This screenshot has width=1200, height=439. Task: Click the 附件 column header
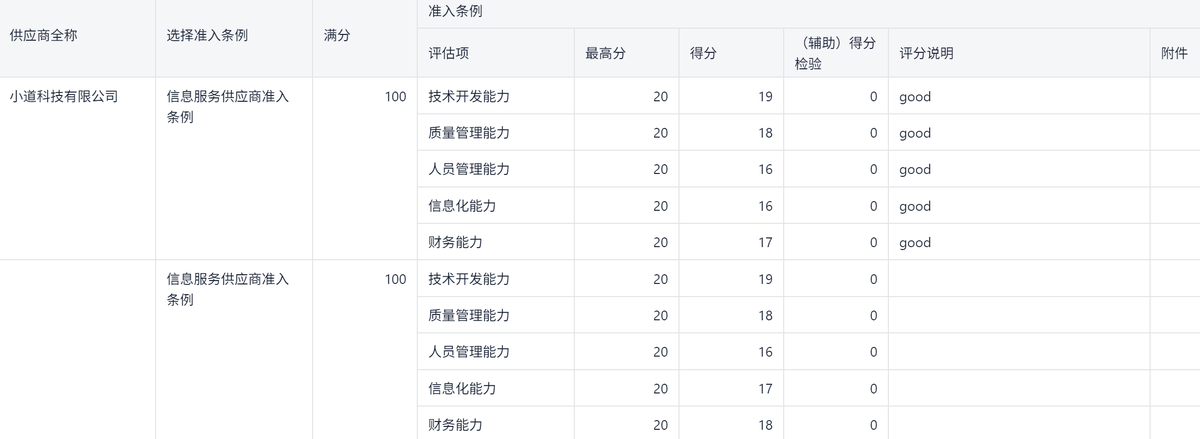tap(1174, 53)
